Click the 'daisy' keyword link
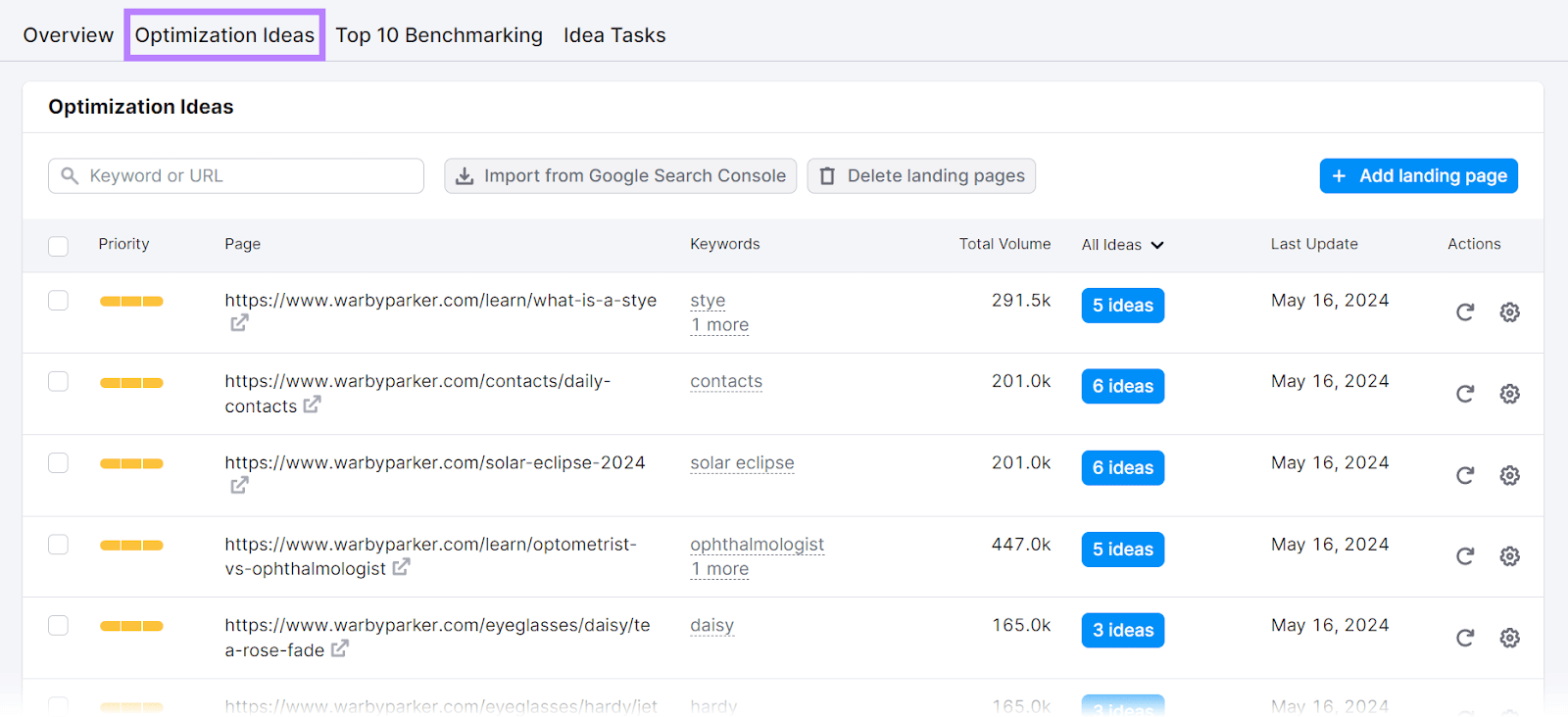This screenshot has width=1568, height=717. pyautogui.click(x=711, y=626)
